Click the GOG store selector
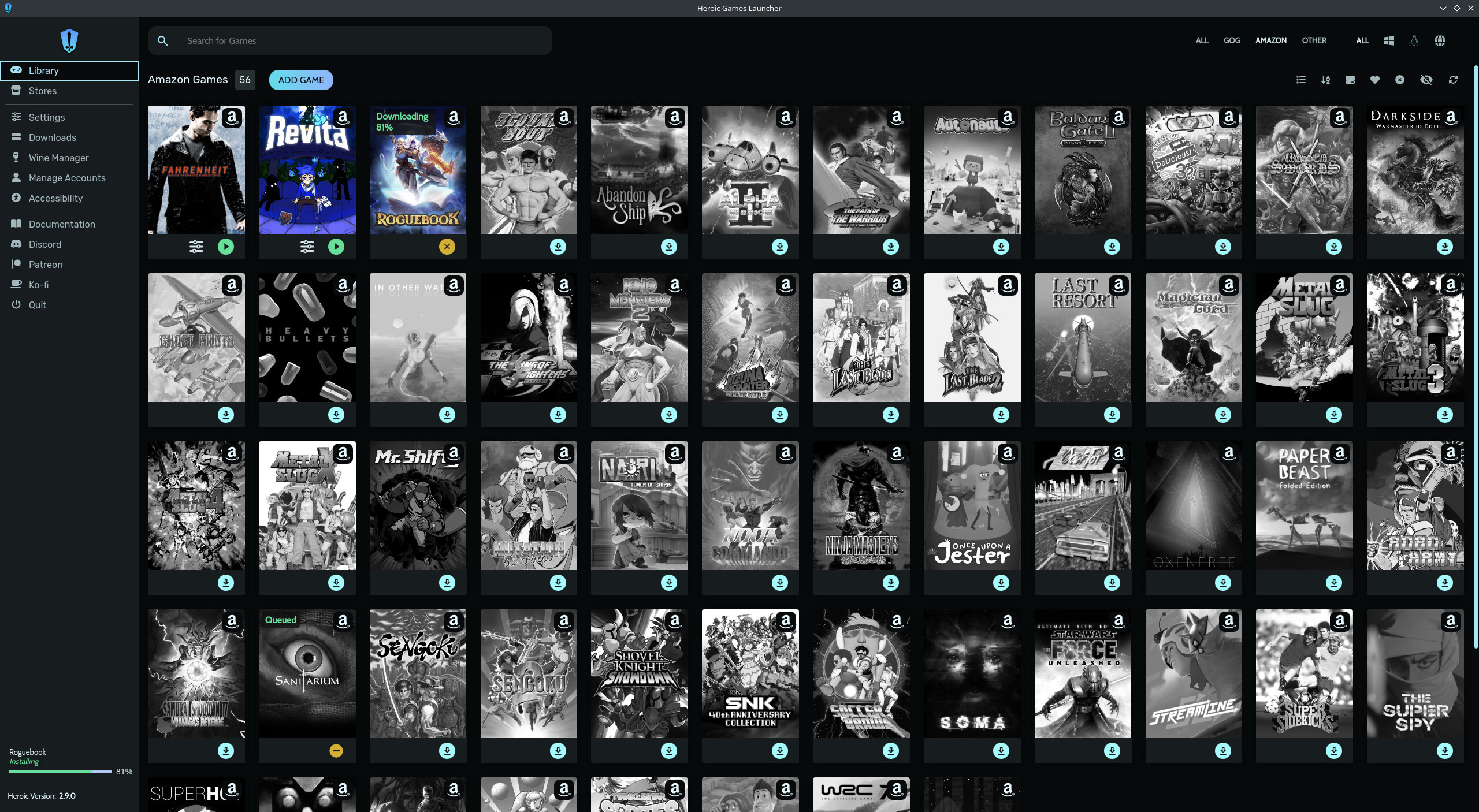This screenshot has width=1479, height=812. [x=1232, y=40]
